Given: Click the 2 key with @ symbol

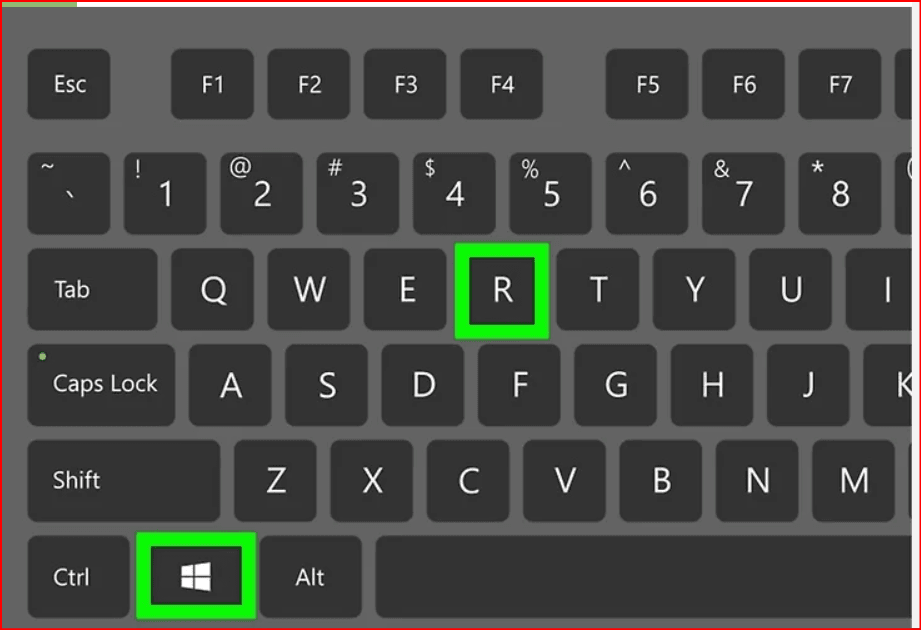Looking at the screenshot, I should [x=261, y=193].
